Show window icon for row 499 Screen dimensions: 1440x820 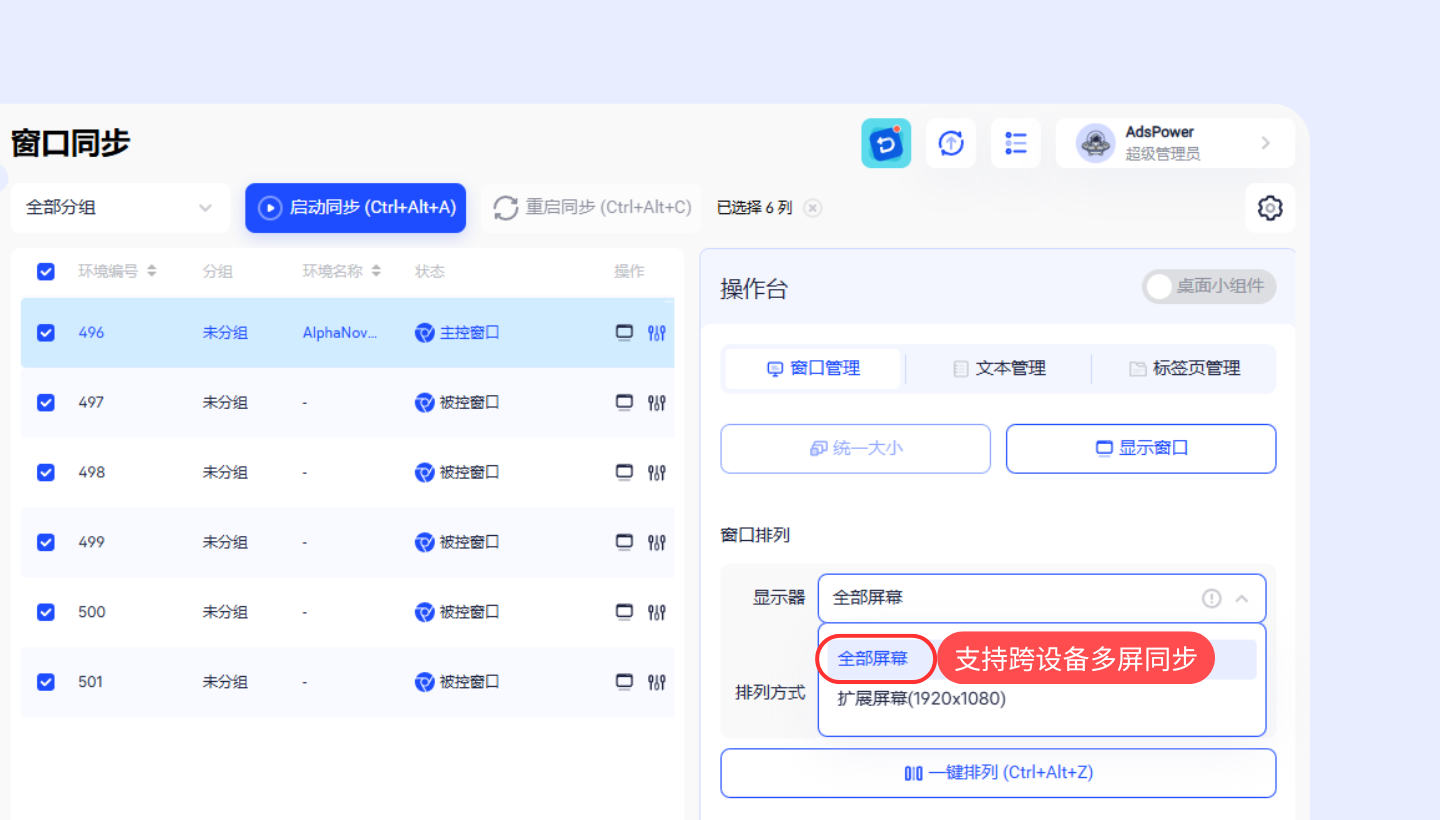coord(624,542)
